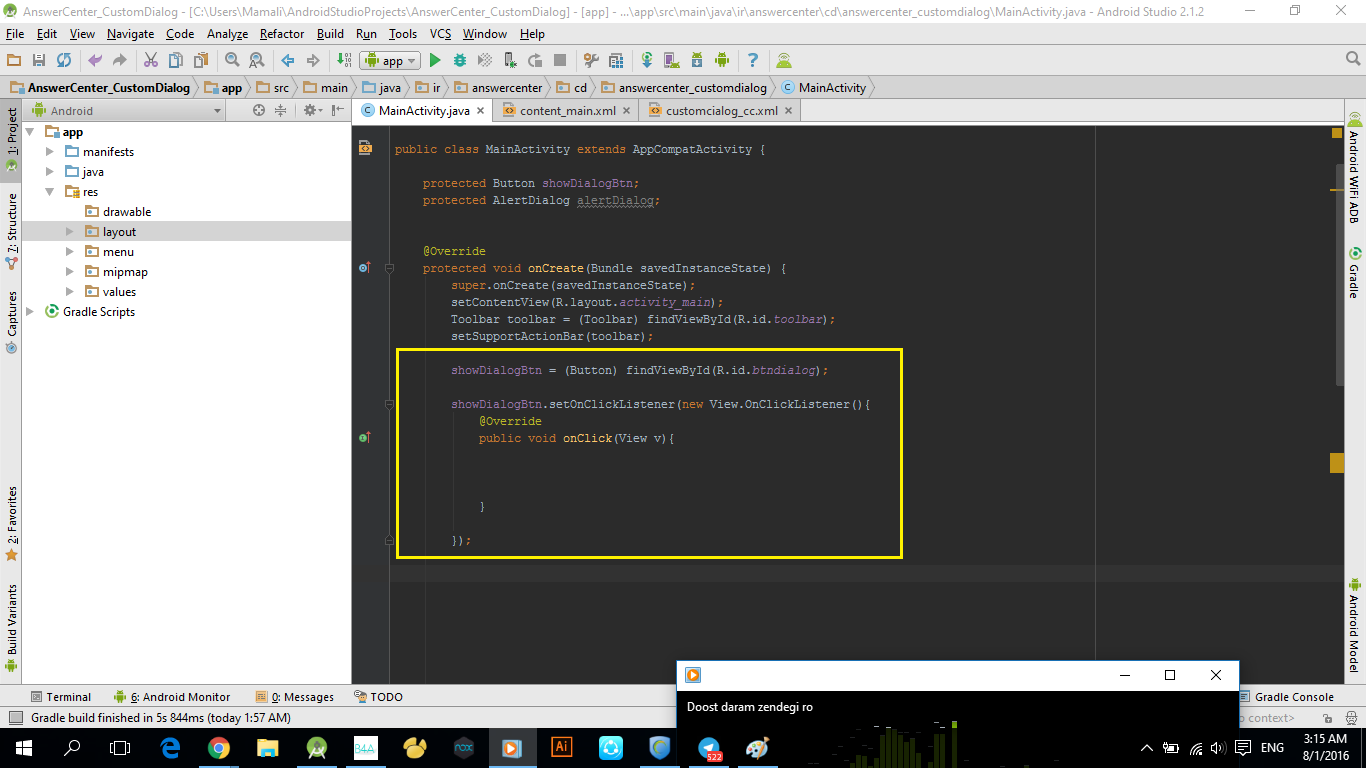Open the AVD Manager from the toolbar

pyautogui.click(x=671, y=61)
